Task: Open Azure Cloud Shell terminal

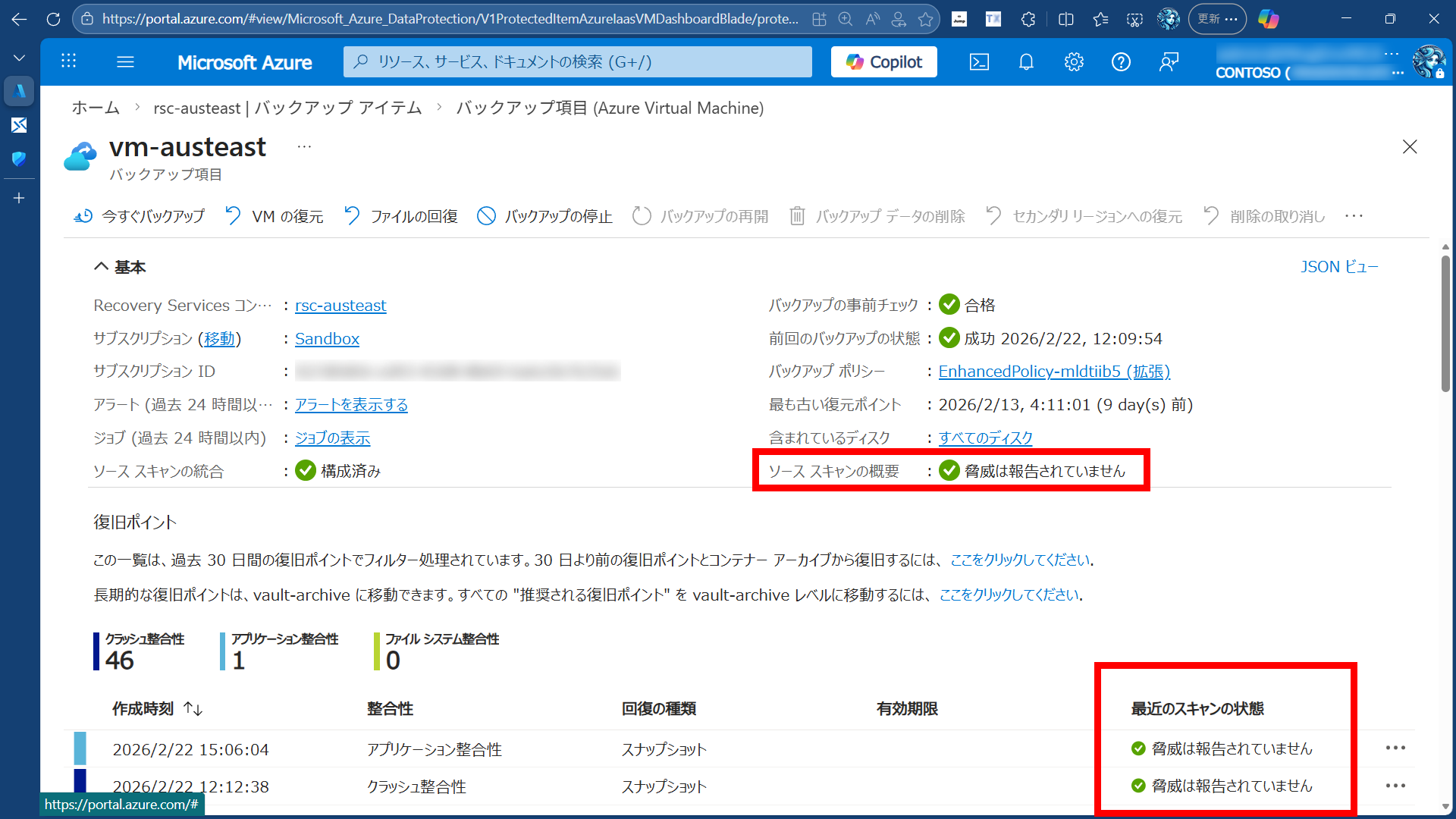Action: point(979,61)
